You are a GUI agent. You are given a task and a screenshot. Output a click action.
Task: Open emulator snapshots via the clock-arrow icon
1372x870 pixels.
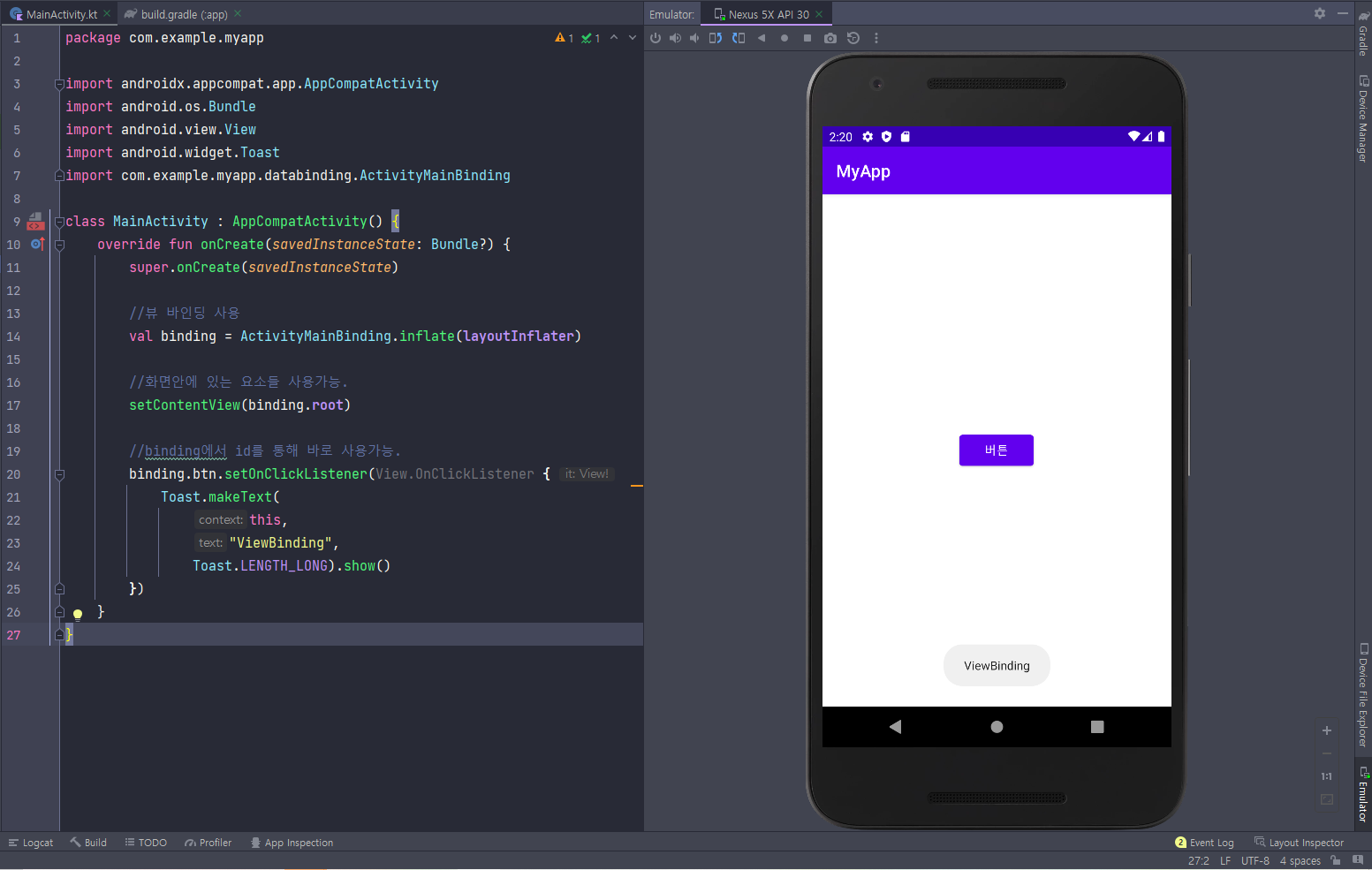[x=853, y=37]
